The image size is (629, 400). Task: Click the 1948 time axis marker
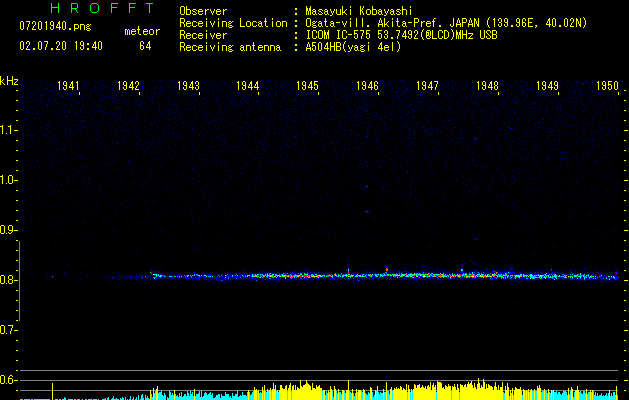pyautogui.click(x=487, y=85)
